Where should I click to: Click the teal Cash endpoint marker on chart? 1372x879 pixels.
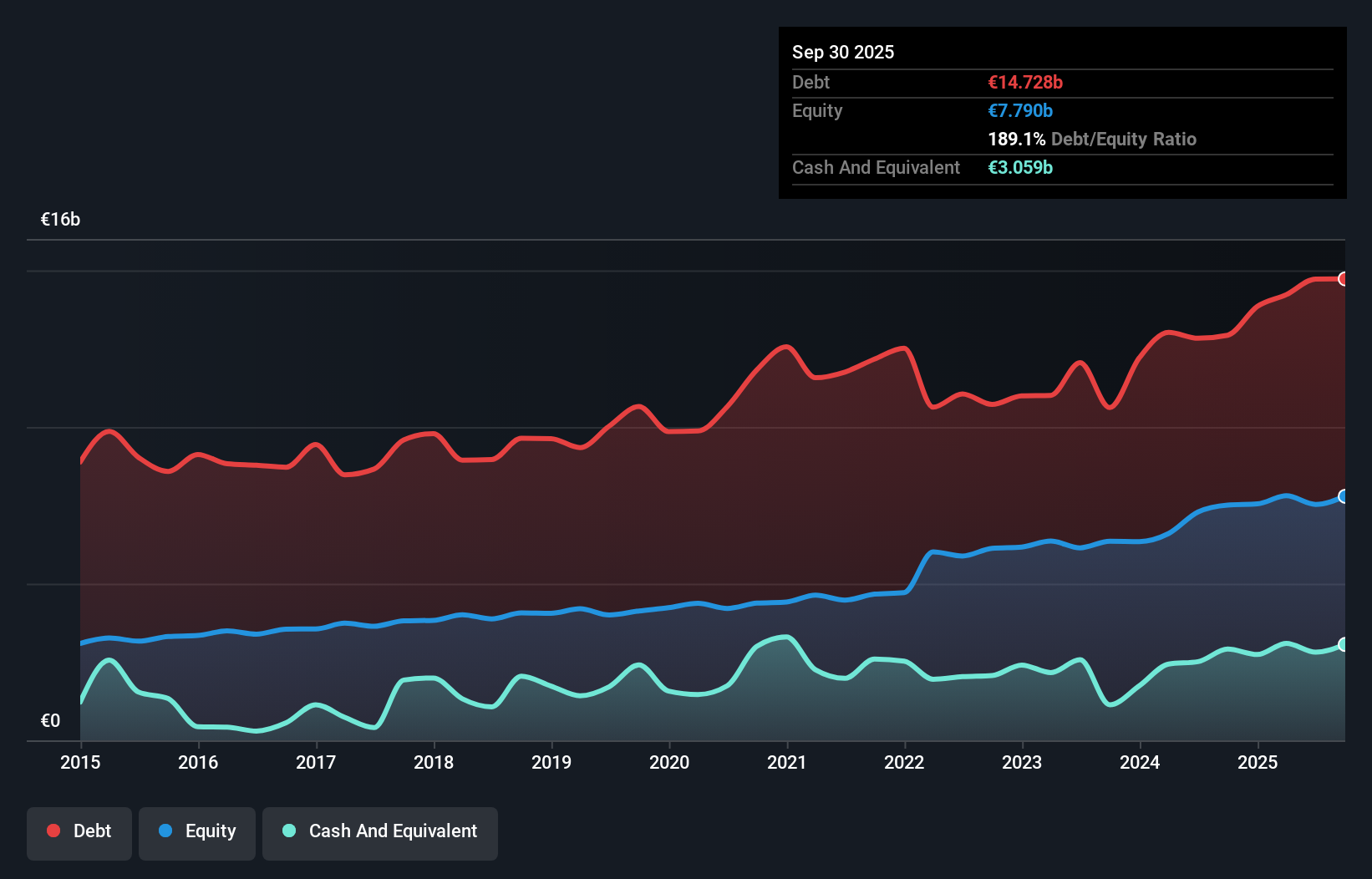tap(1344, 644)
